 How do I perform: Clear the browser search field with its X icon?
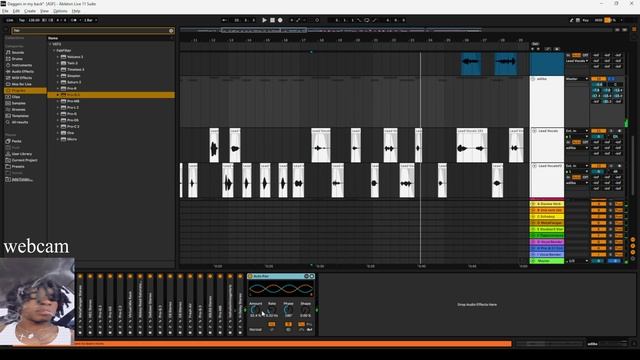171,31
